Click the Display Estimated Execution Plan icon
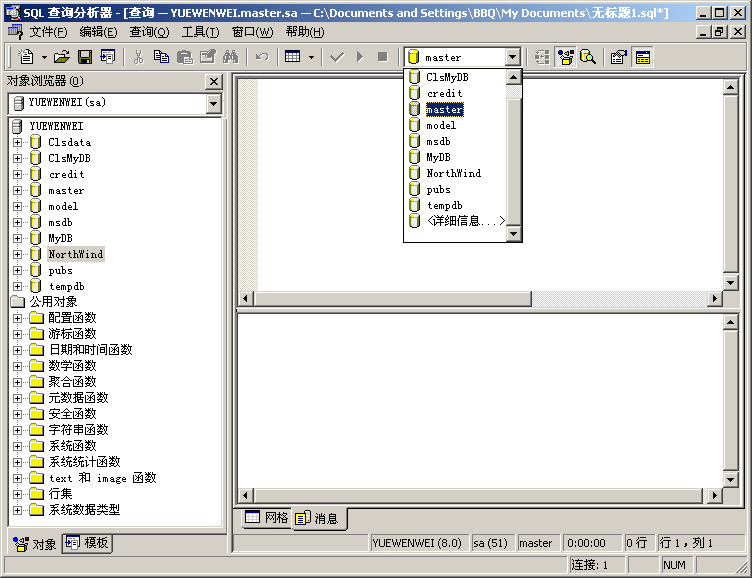Screen dimensions: 752x578 coord(542,57)
